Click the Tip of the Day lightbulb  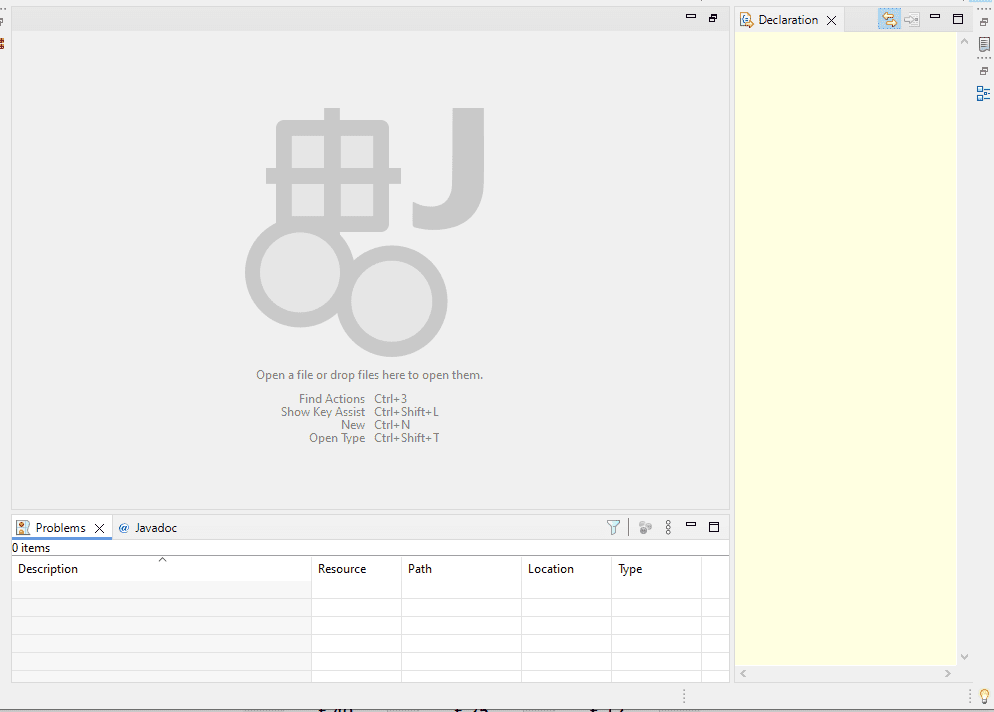tap(984, 696)
